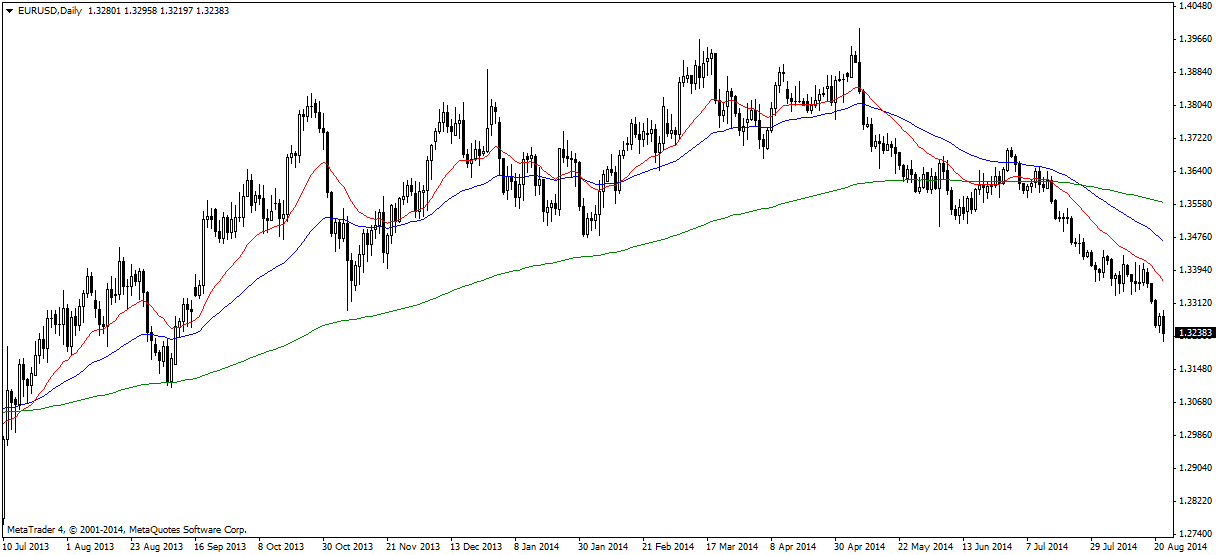This screenshot has width=1216, height=555.
Task: Click the 30 Apr 2014 date label
Action: [859, 547]
